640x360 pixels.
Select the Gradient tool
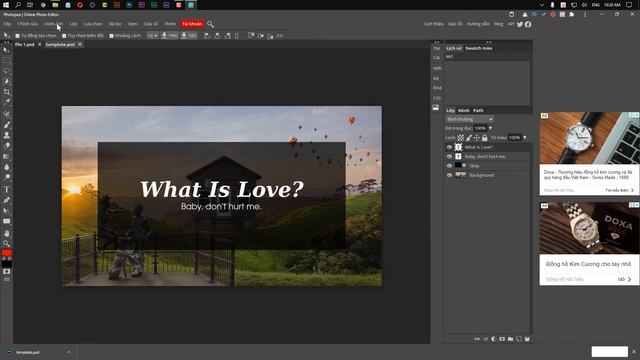[6, 156]
